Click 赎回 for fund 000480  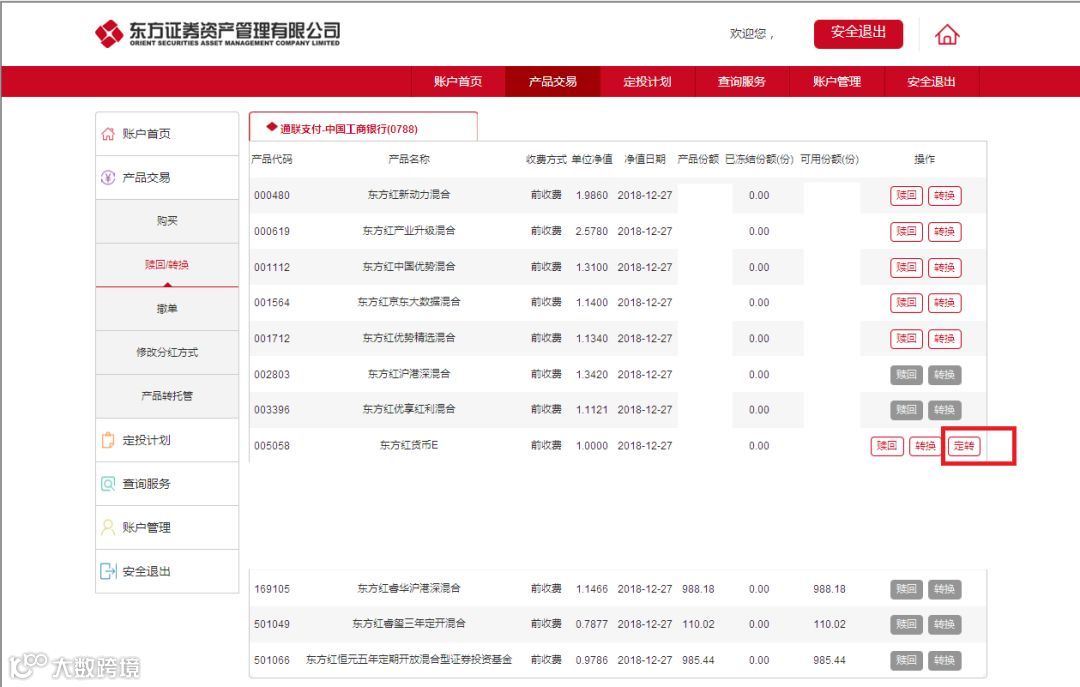click(906, 196)
